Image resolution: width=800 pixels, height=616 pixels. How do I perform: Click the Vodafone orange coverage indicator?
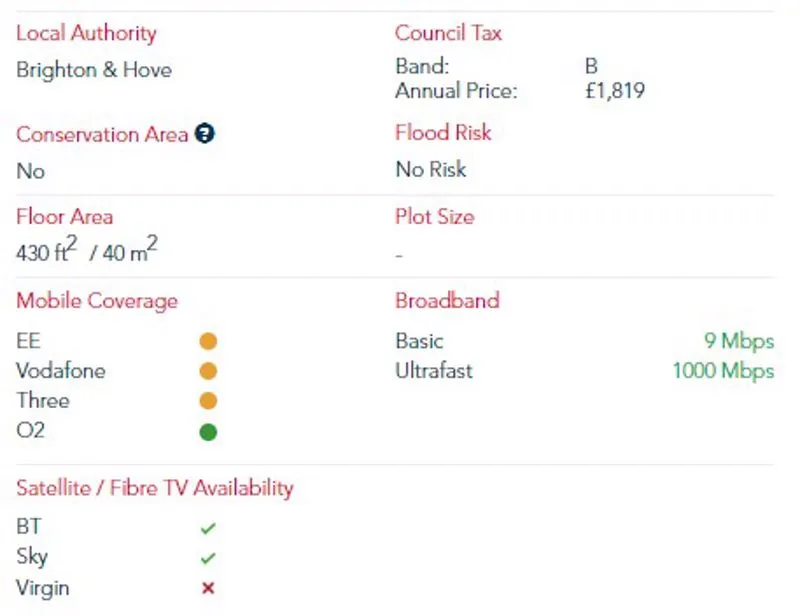[x=208, y=371]
